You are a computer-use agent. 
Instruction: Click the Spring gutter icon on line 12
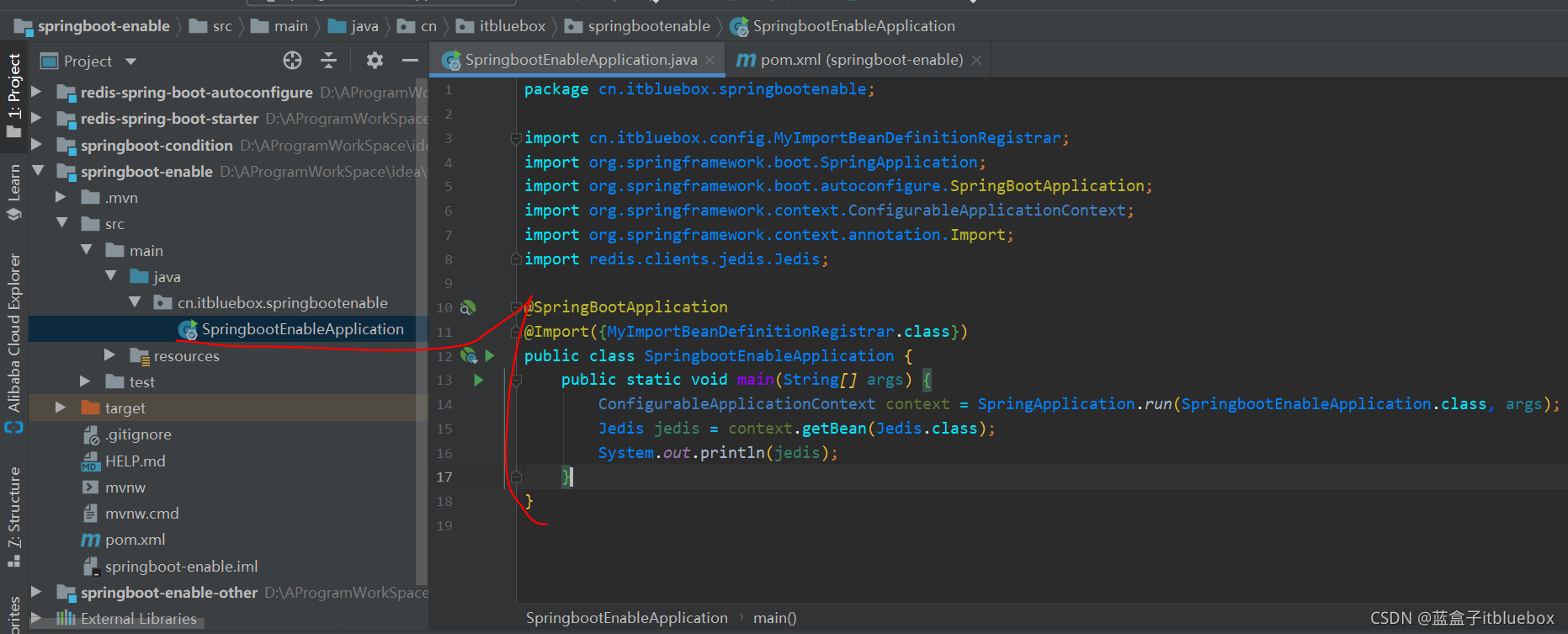click(469, 356)
